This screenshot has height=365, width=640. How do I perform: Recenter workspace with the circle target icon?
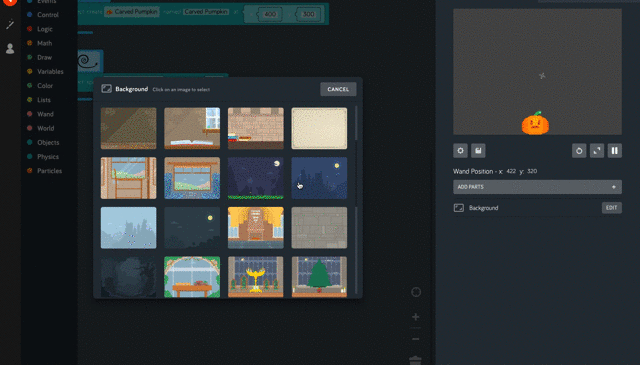point(416,292)
